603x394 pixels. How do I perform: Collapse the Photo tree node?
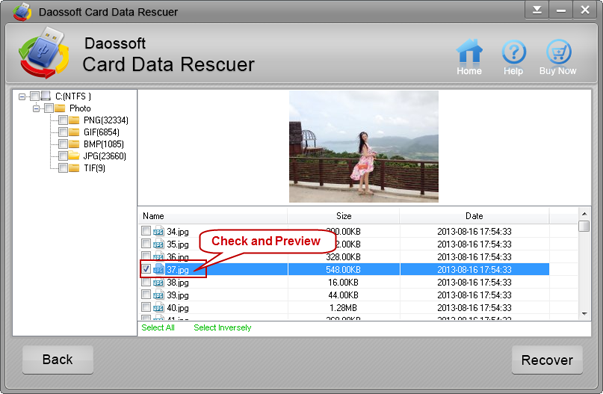coord(36,108)
